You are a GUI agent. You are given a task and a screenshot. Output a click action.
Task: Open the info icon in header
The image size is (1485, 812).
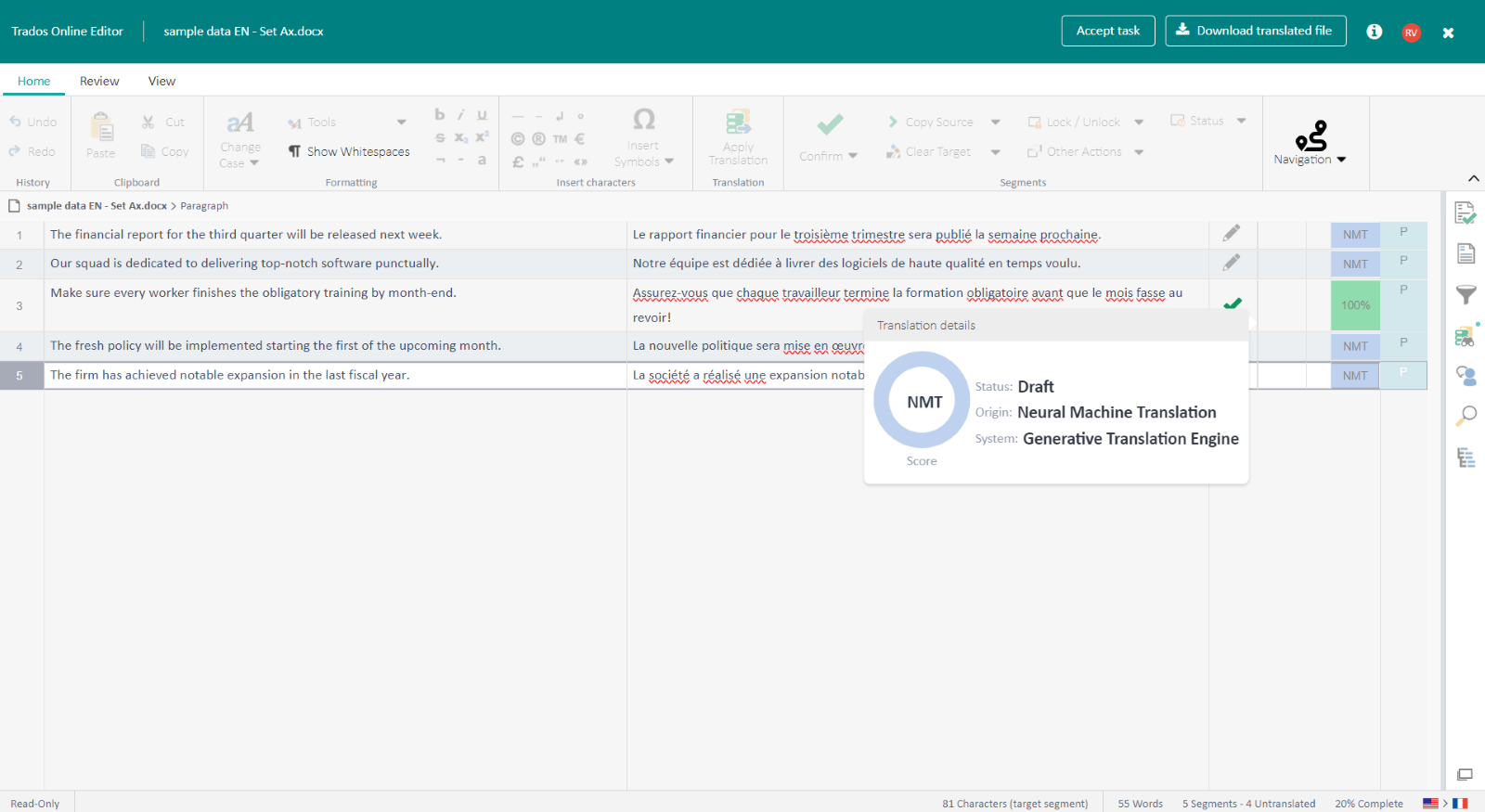[1375, 32]
